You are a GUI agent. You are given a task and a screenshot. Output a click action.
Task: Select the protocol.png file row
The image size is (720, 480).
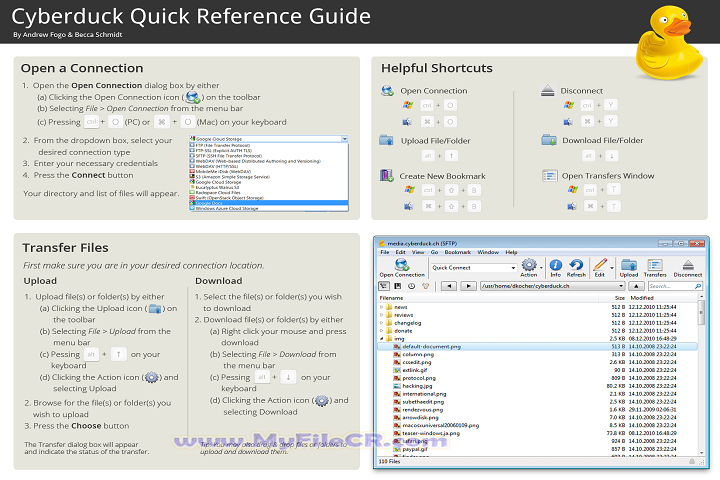[x=537, y=378]
